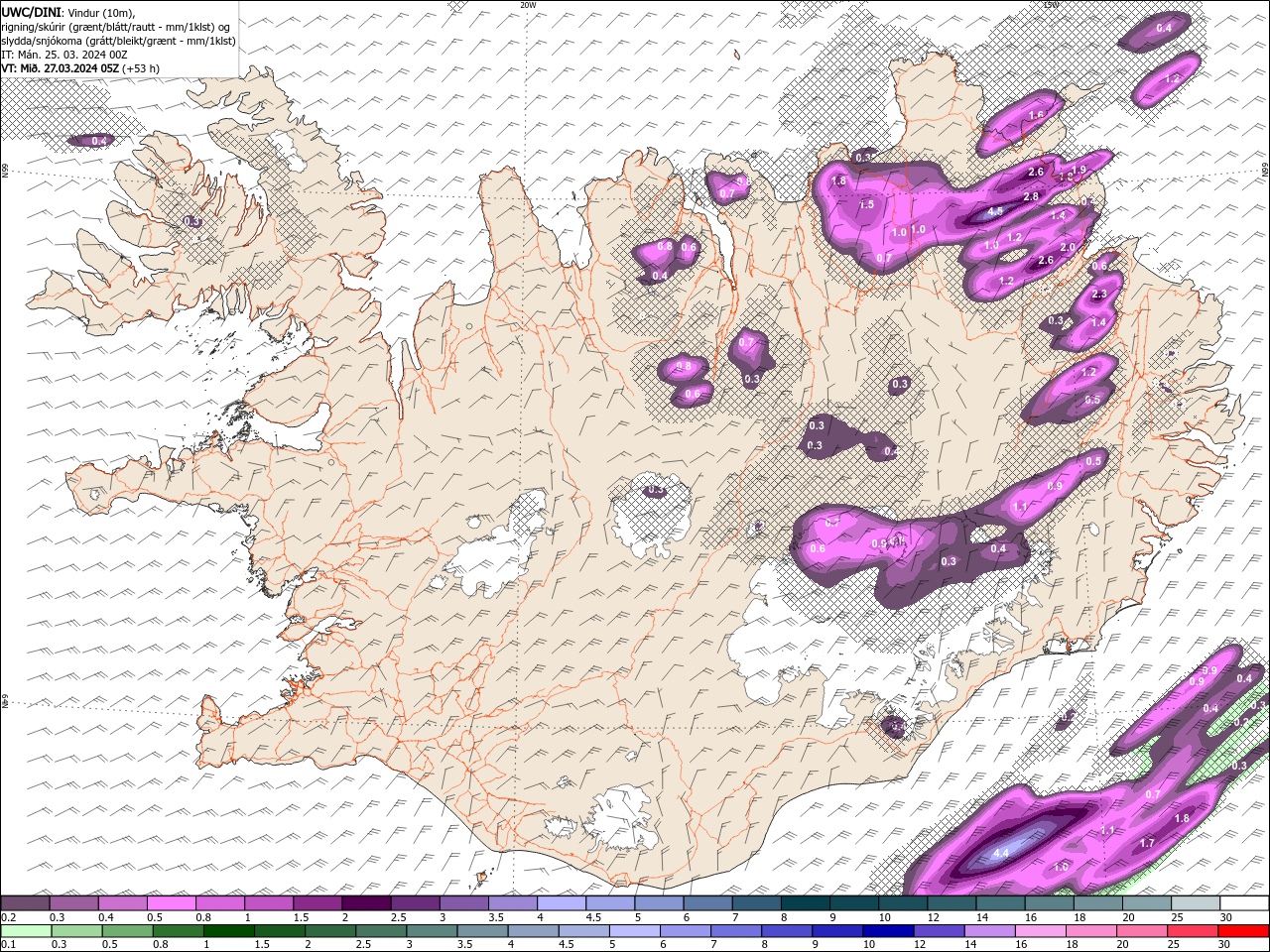The height and width of the screenshot is (952, 1270).
Task: Select the darkest green 1 to 1.5 lower-row swatch
Action: coord(227,931)
